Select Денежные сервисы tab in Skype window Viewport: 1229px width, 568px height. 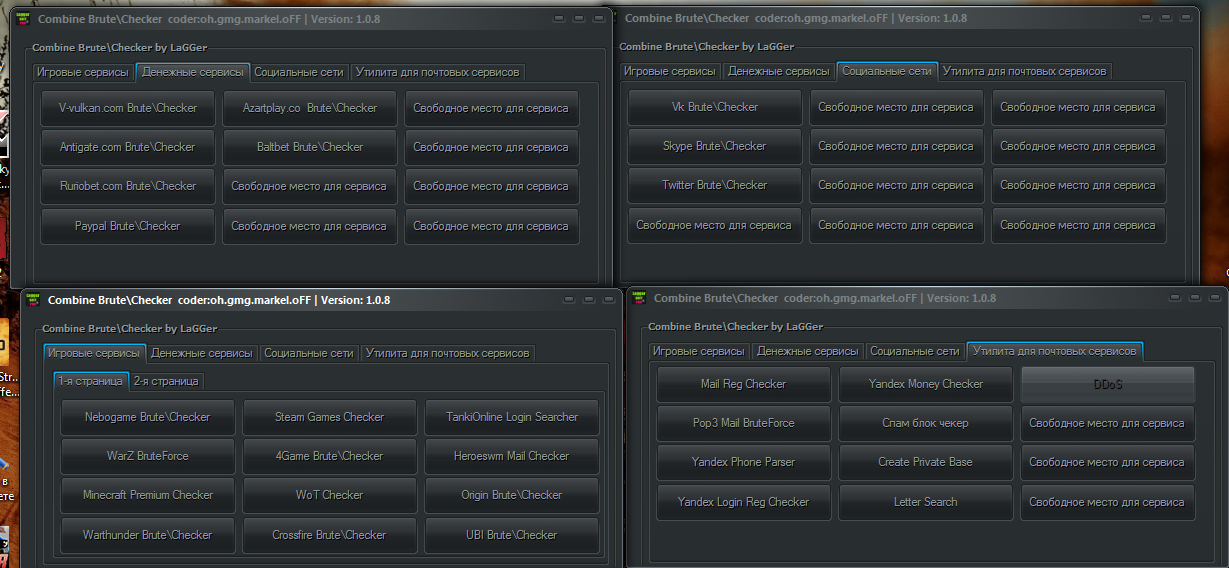pyautogui.click(x=779, y=71)
